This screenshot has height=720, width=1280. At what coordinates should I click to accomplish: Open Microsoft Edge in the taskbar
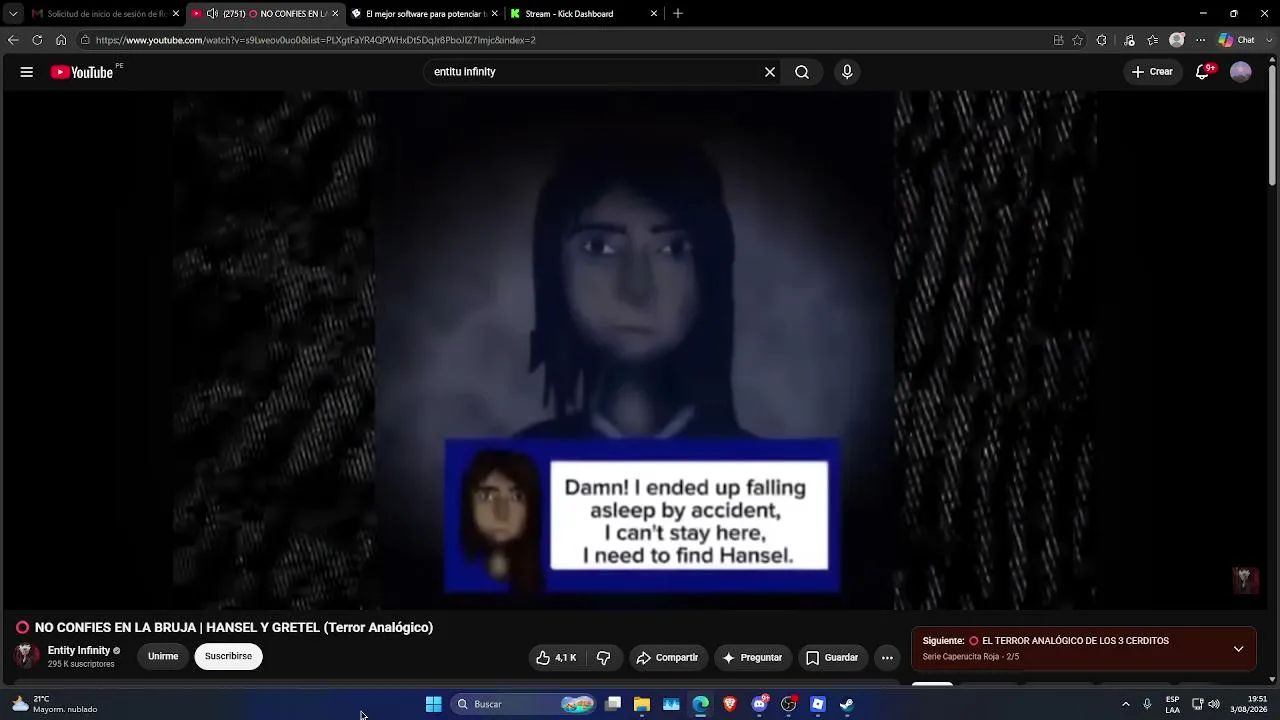701,704
